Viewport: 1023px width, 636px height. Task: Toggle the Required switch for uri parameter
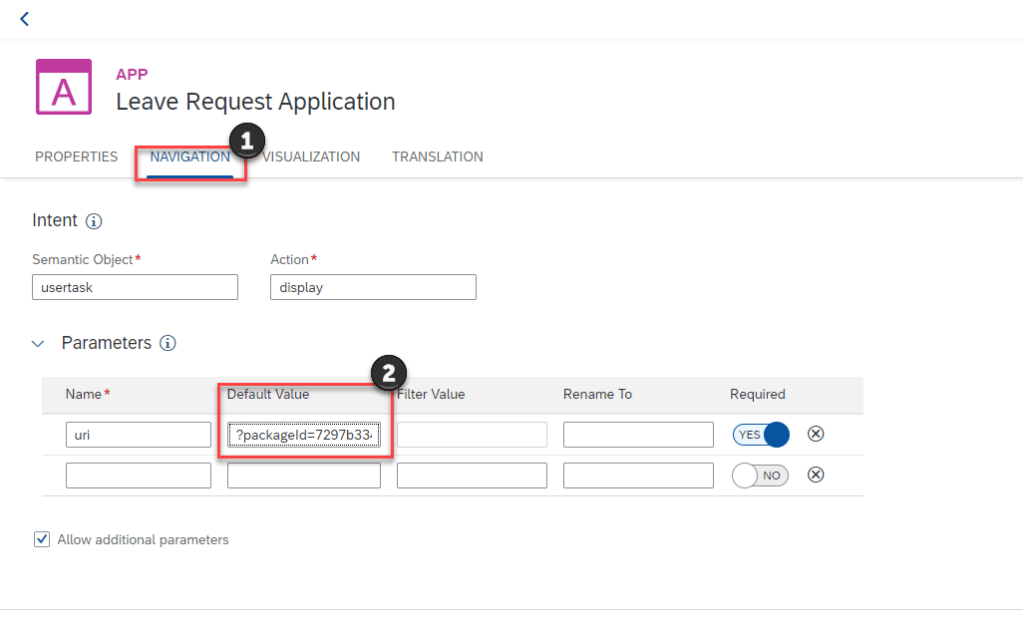[x=761, y=434]
